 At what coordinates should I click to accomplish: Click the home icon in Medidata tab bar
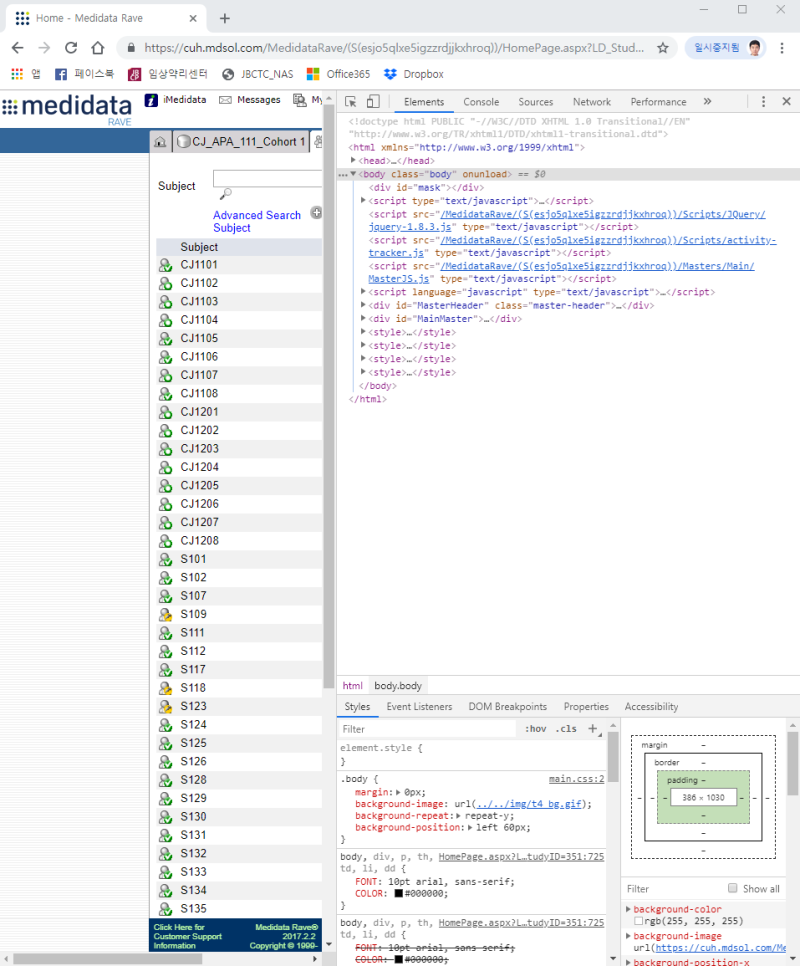(160, 142)
